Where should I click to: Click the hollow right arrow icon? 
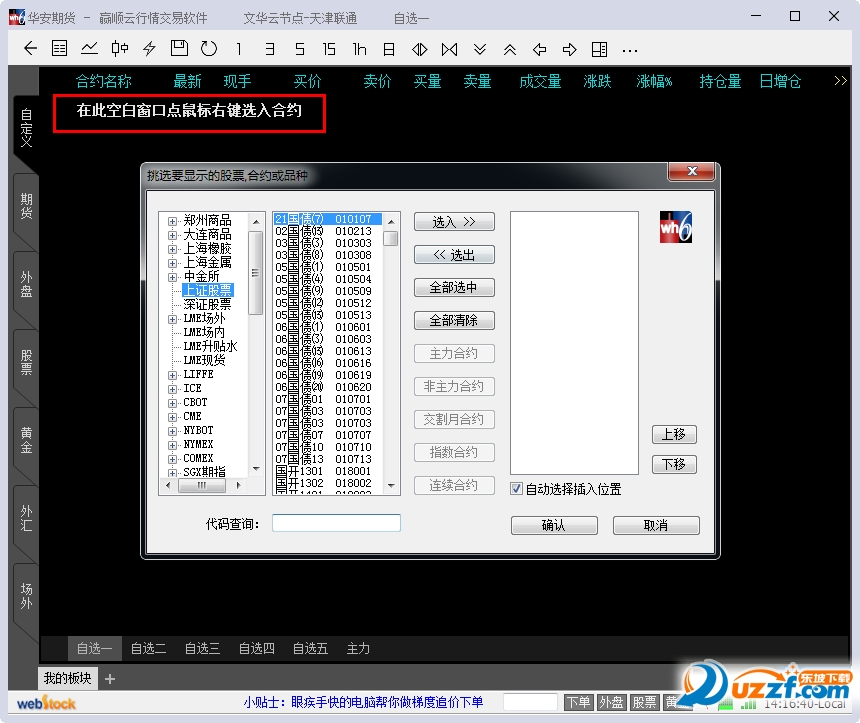[x=570, y=49]
